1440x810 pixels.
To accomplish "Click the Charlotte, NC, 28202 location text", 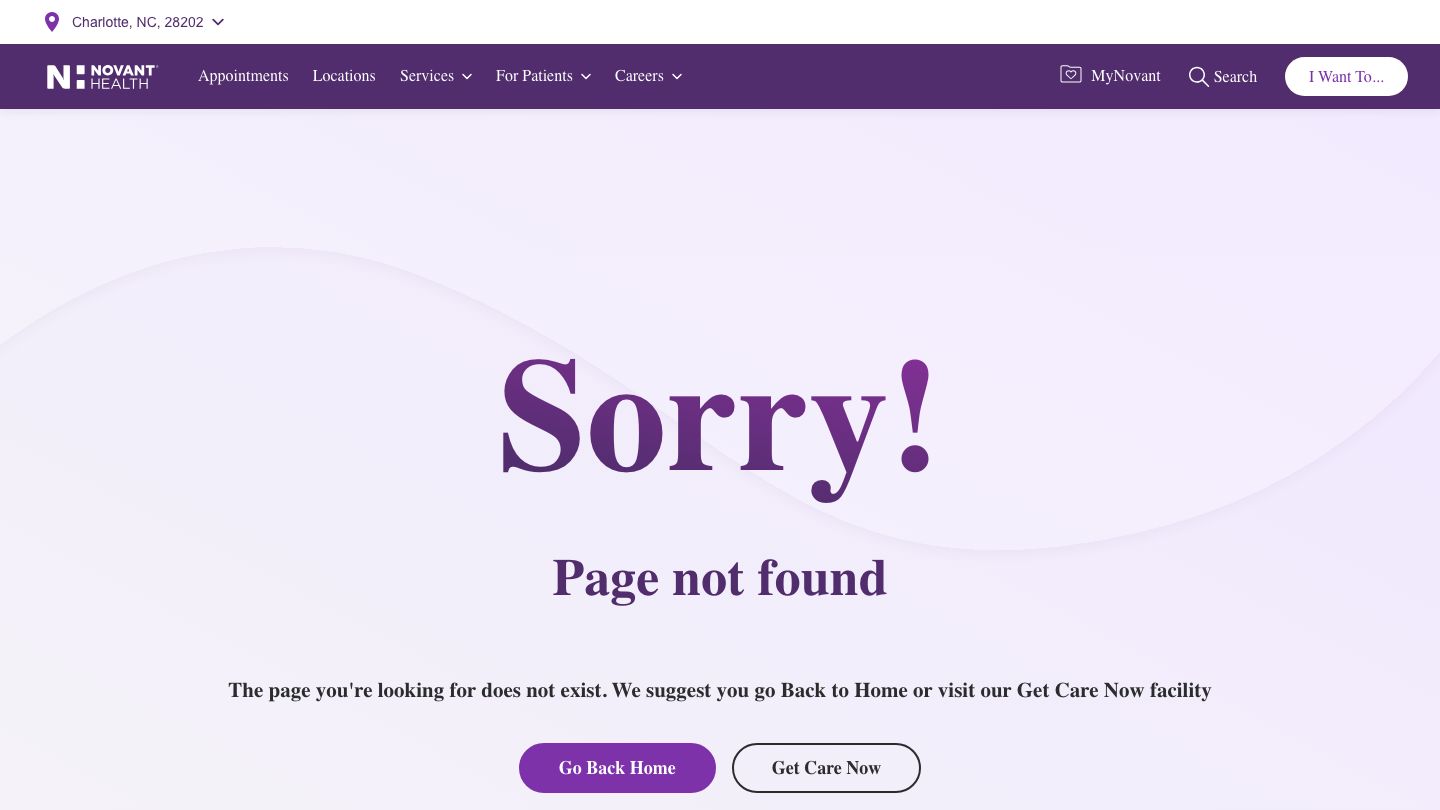I will click(138, 22).
